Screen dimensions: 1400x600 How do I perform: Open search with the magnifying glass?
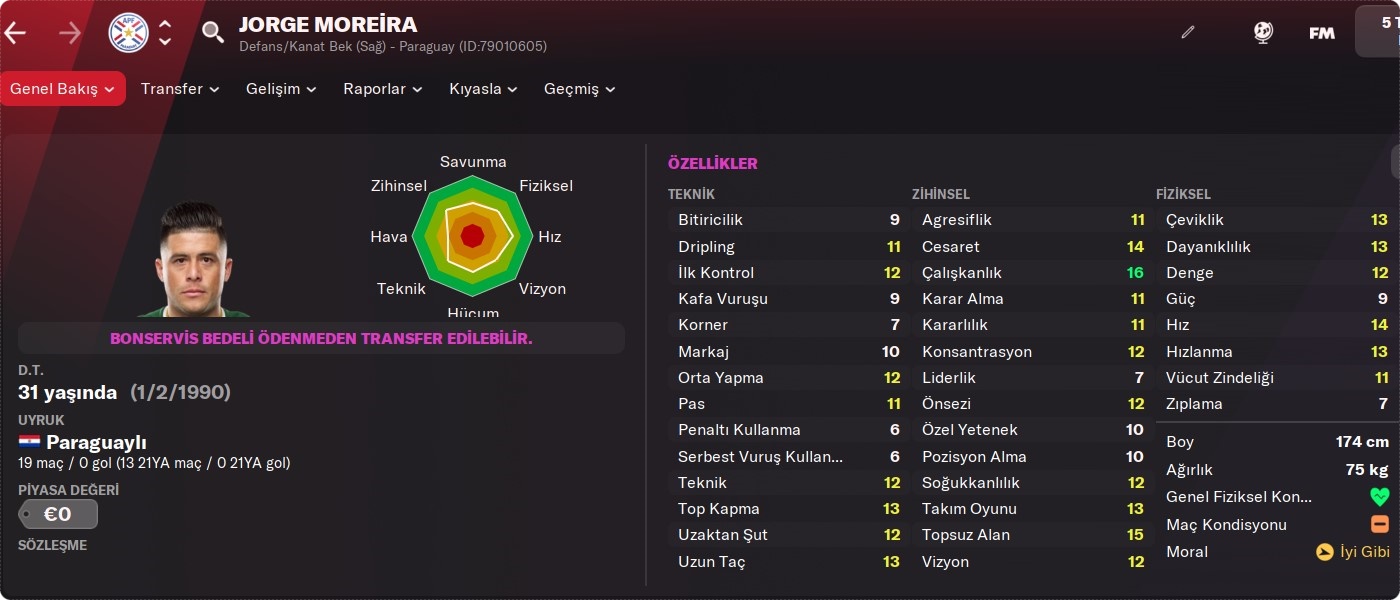coord(213,32)
